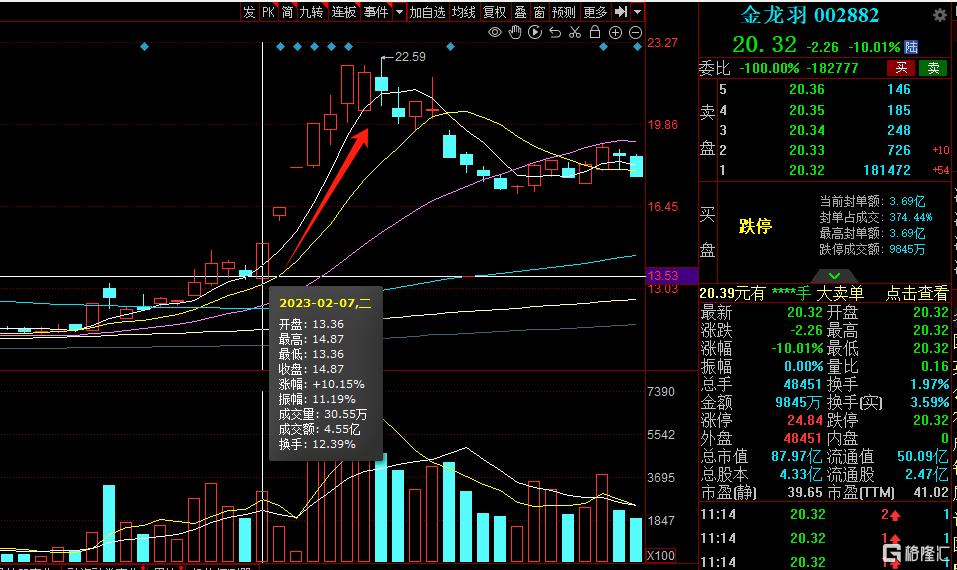The image size is (957, 570).
Task: Click the arrow-to-bar collapse panel icon
Action: coord(621,12)
